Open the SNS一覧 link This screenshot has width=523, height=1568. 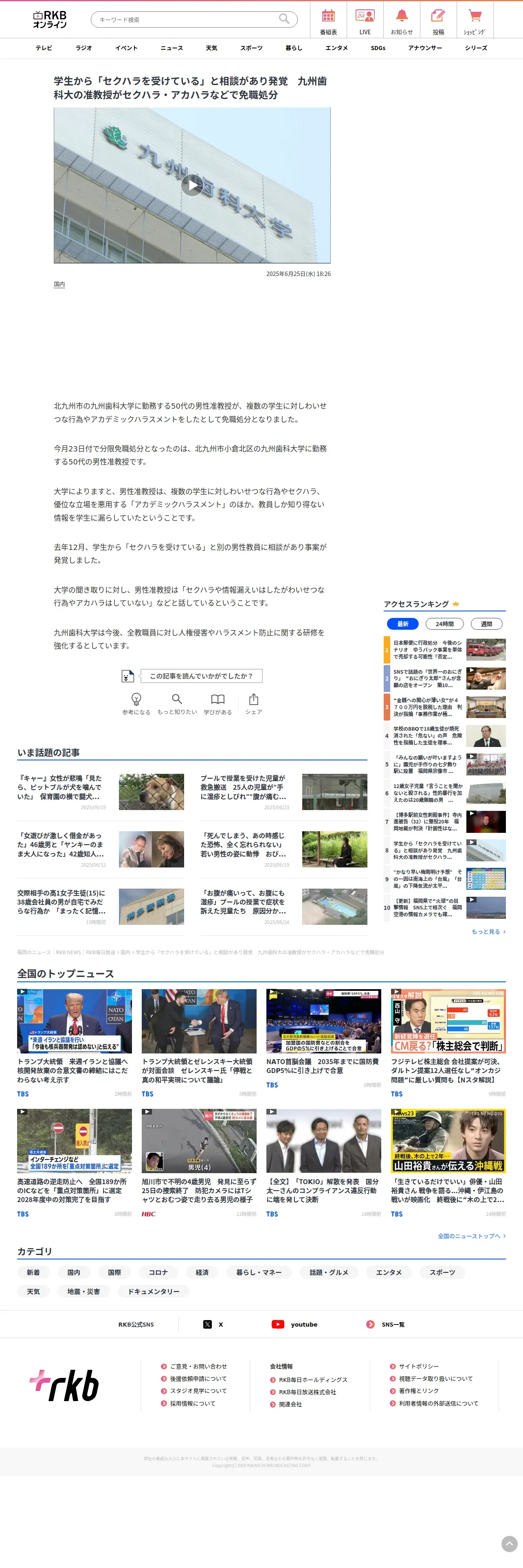(x=385, y=1324)
